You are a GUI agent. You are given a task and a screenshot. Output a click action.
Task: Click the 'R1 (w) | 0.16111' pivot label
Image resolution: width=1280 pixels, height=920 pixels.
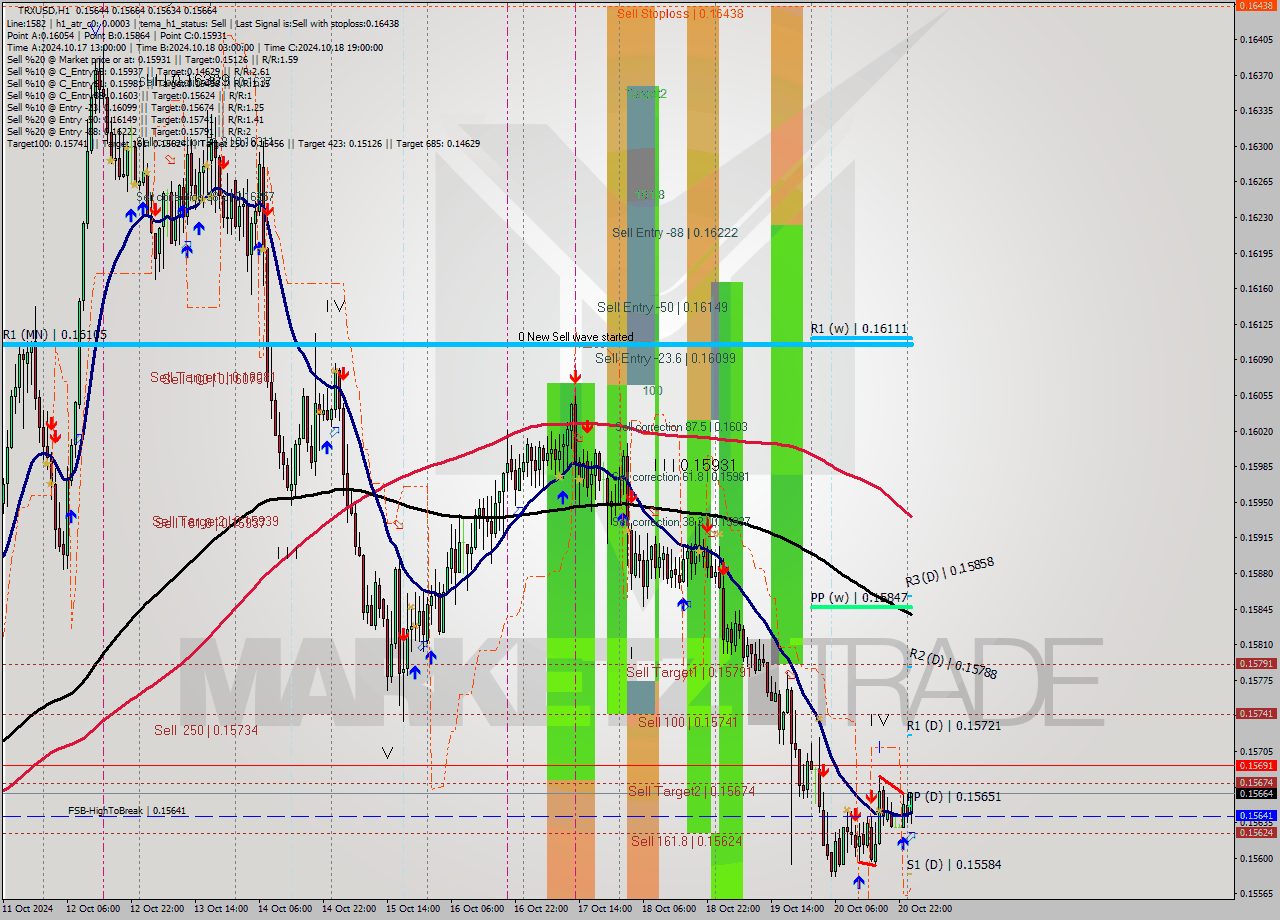(x=859, y=329)
